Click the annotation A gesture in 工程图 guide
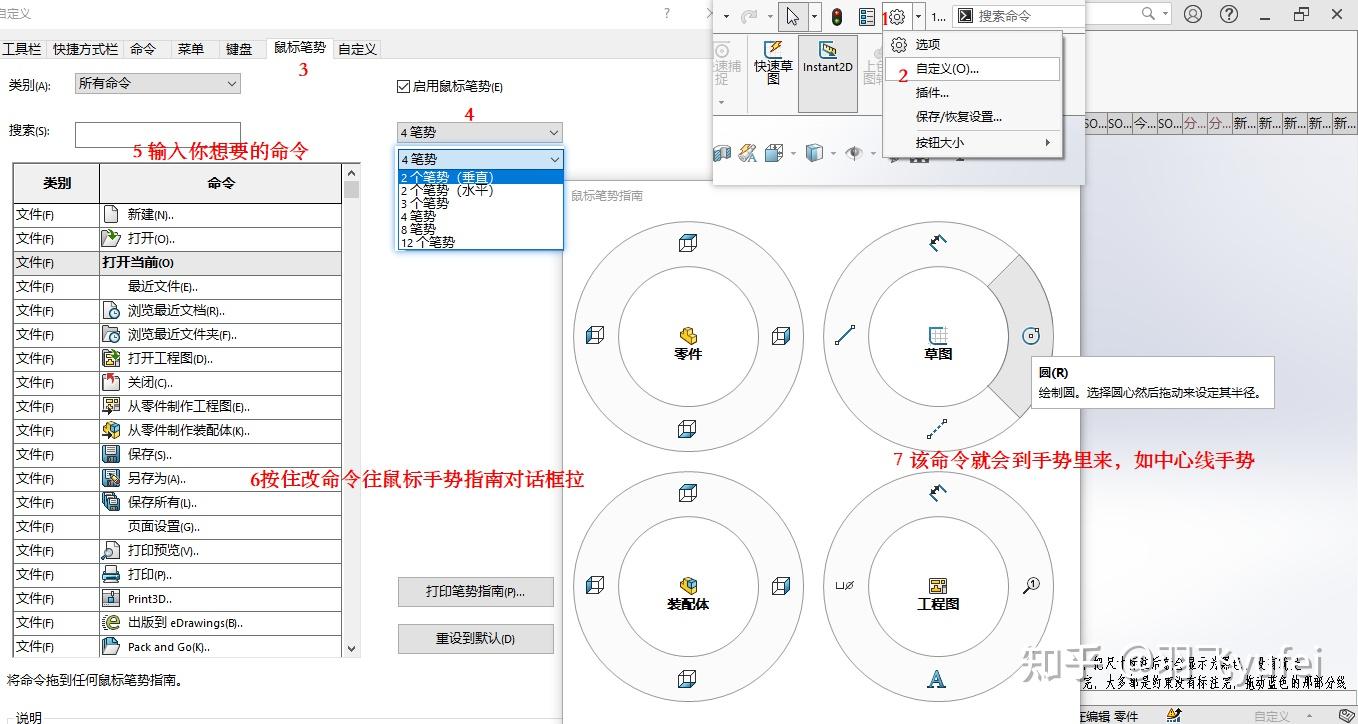This screenshot has height=724, width=1358. 936,679
